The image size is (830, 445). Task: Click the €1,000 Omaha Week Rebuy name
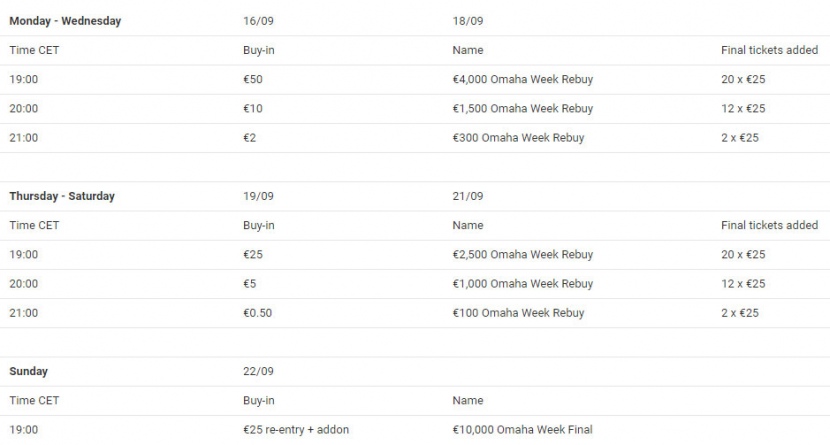coord(522,284)
